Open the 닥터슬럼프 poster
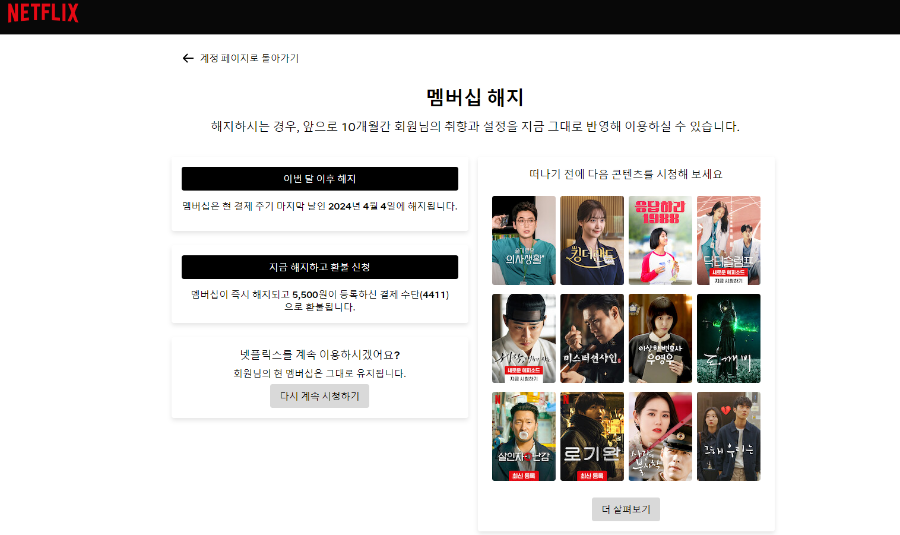900x535 pixels. click(728, 241)
